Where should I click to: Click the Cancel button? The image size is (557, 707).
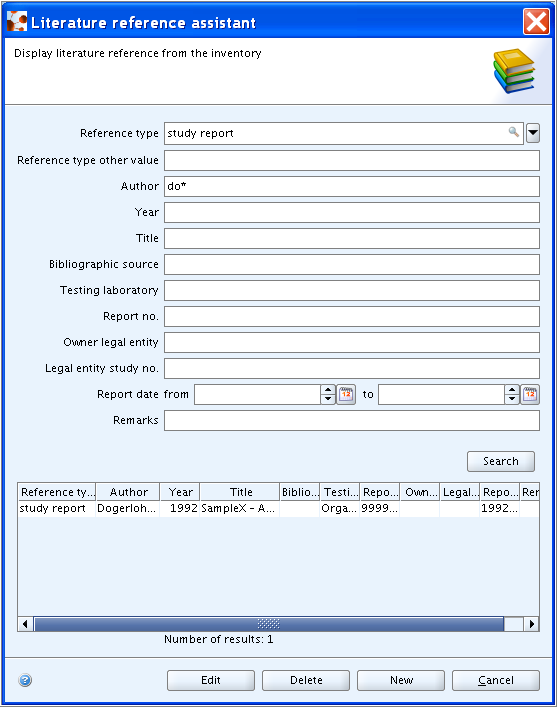click(x=496, y=680)
